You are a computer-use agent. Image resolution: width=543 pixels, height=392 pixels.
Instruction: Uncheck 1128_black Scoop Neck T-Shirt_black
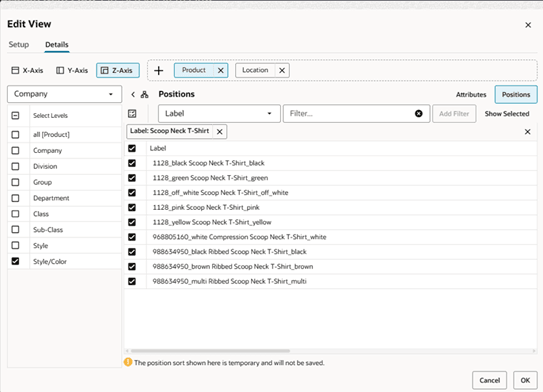[x=132, y=163]
